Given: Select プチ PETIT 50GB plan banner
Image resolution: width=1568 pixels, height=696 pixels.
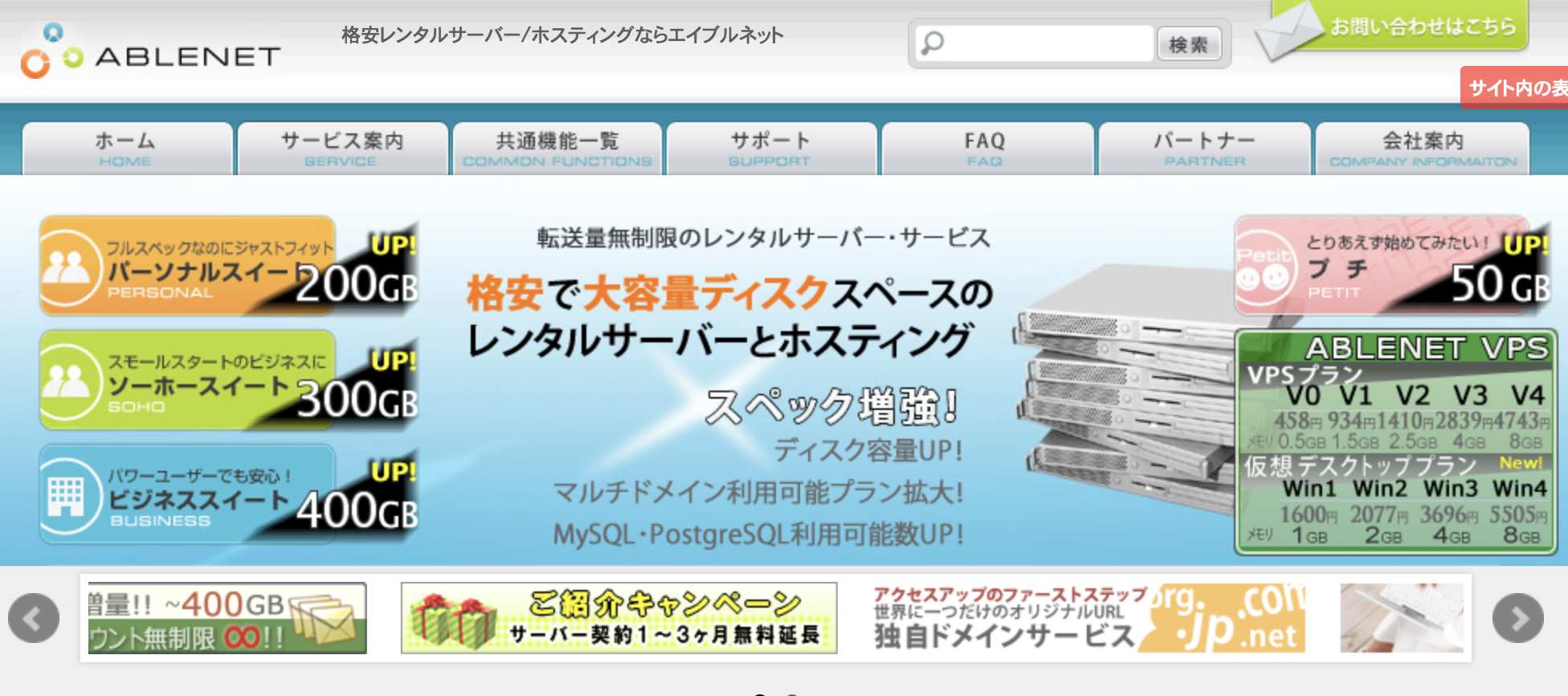Looking at the screenshot, I should coord(1393,266).
